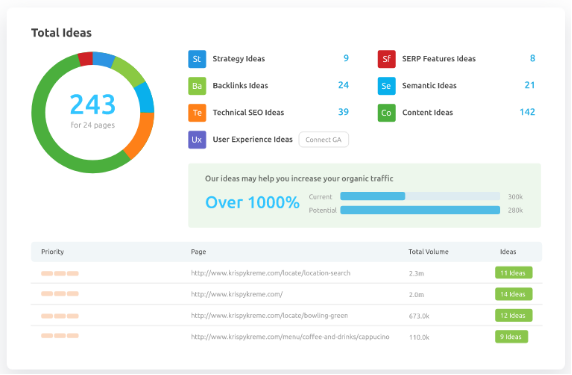Click the Content Ideas label
The width and height of the screenshot is (572, 375).
pos(428,112)
